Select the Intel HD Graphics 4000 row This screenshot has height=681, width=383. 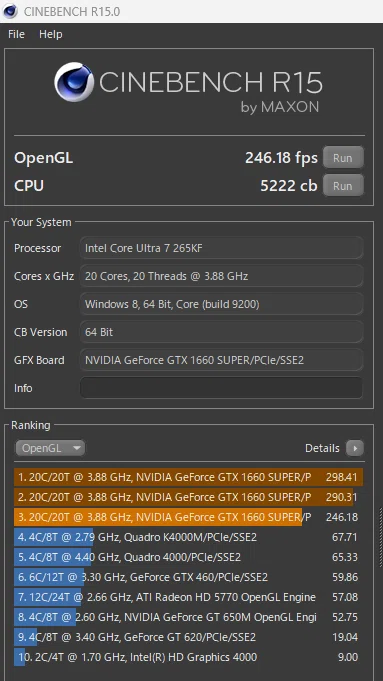(188, 657)
